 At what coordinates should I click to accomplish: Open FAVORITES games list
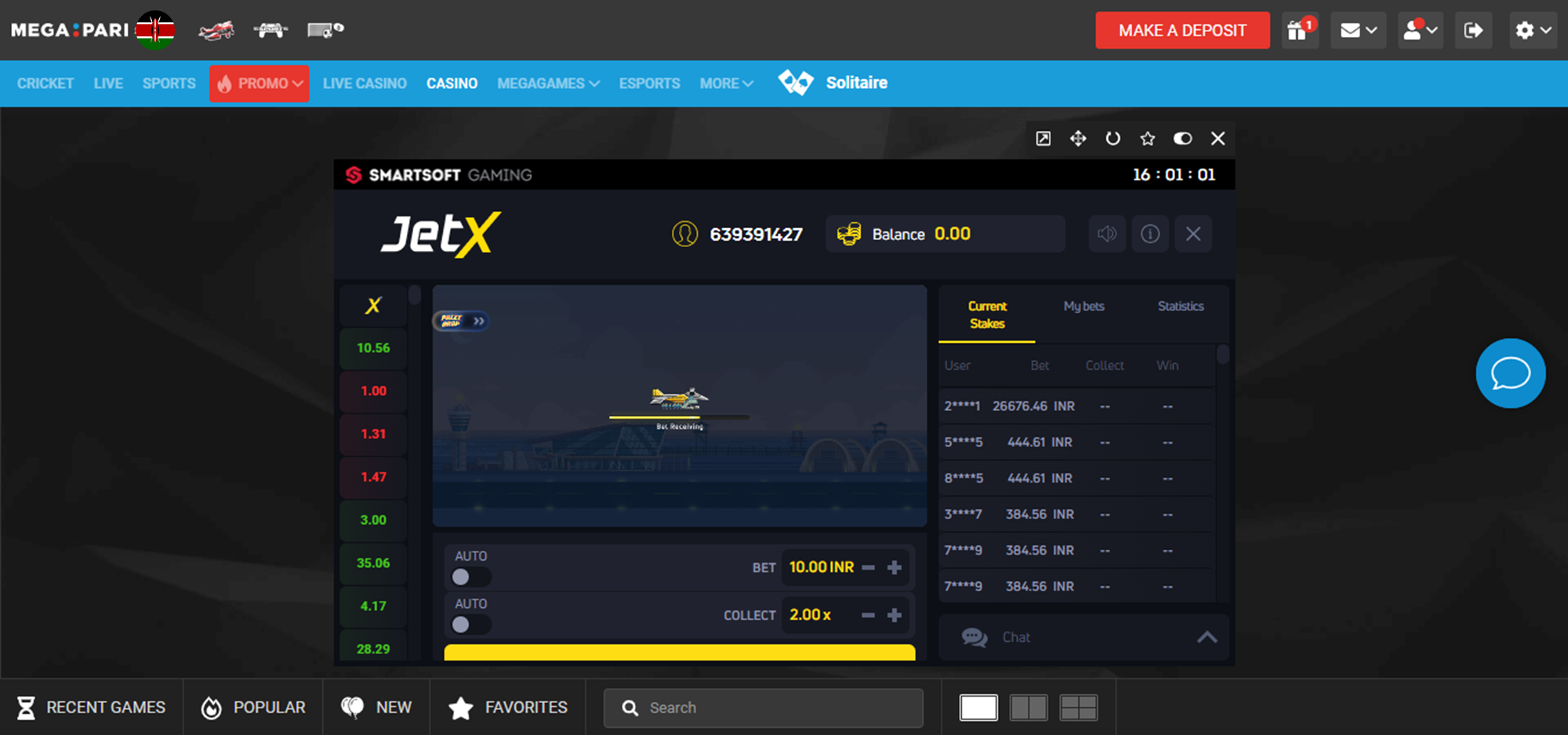click(x=507, y=708)
